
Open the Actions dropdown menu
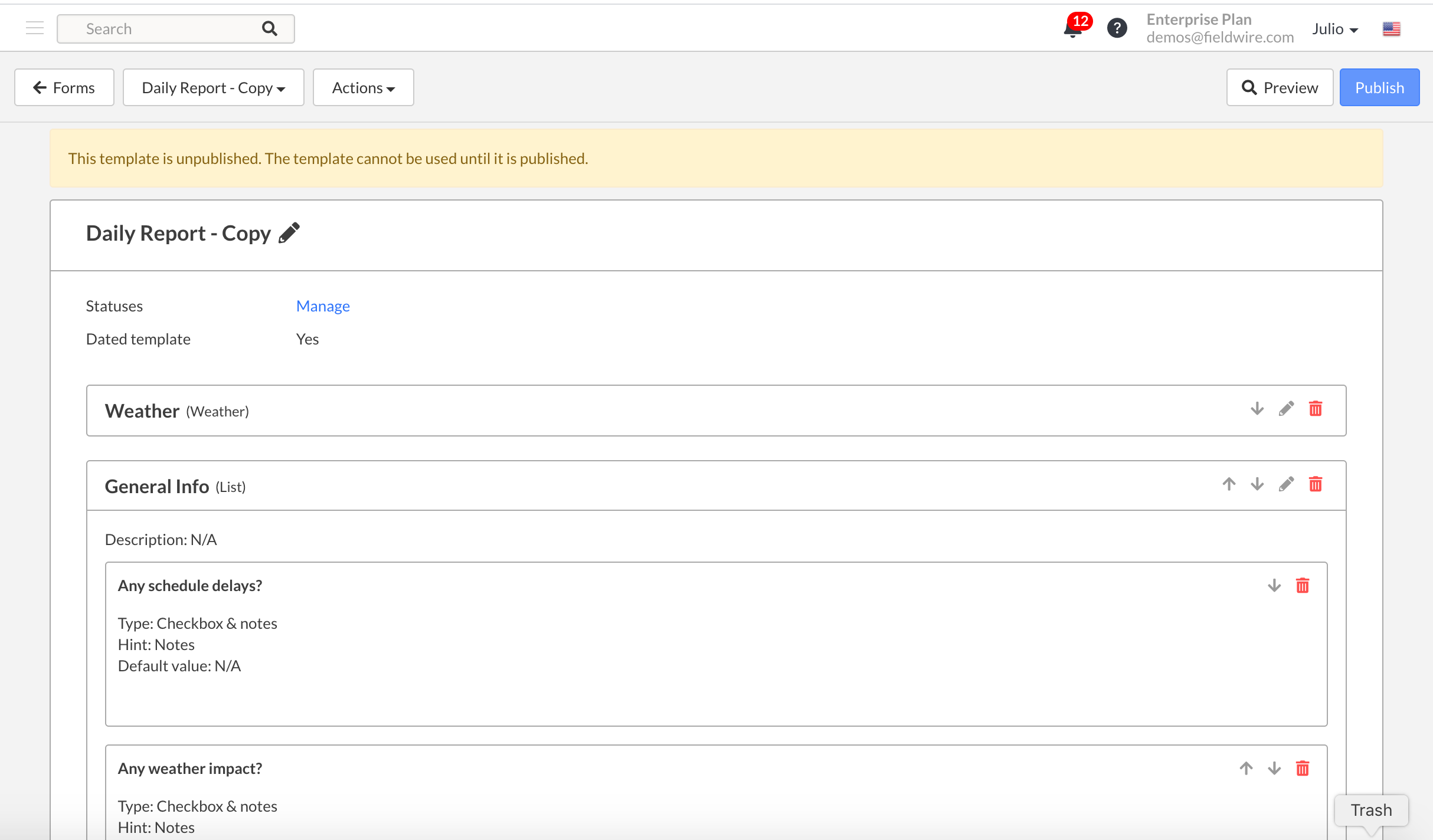pos(364,87)
